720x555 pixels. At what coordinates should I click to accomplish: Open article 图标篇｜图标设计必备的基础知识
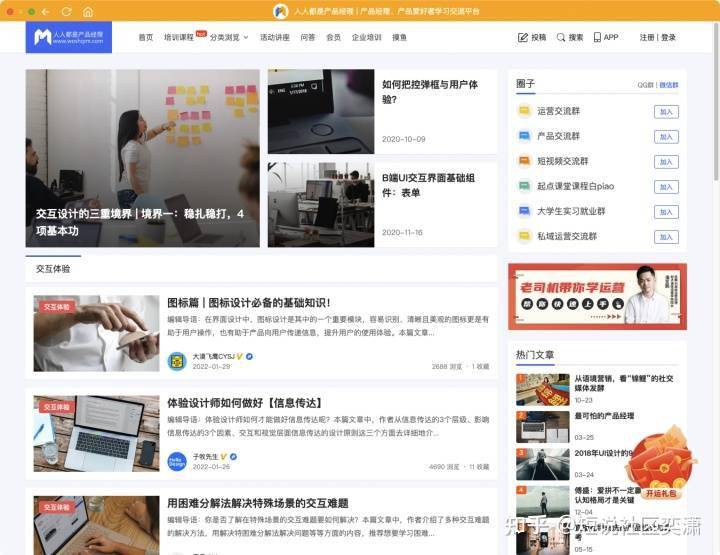[x=248, y=303]
